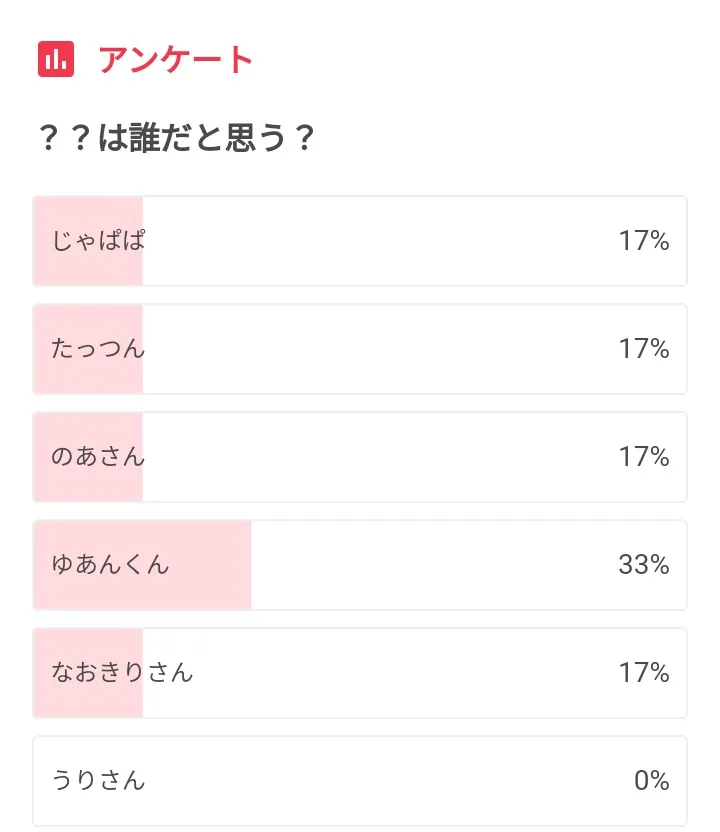Click the red poll bar-chart icon
Screen dimensions: 720x832
[x=56, y=59]
